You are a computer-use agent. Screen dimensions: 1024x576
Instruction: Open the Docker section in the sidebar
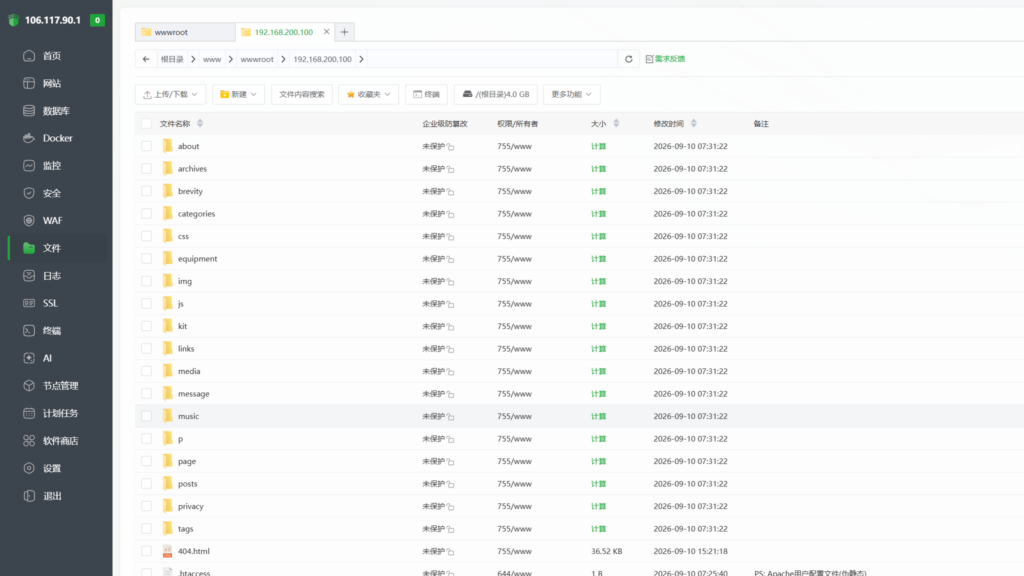[x=57, y=138]
